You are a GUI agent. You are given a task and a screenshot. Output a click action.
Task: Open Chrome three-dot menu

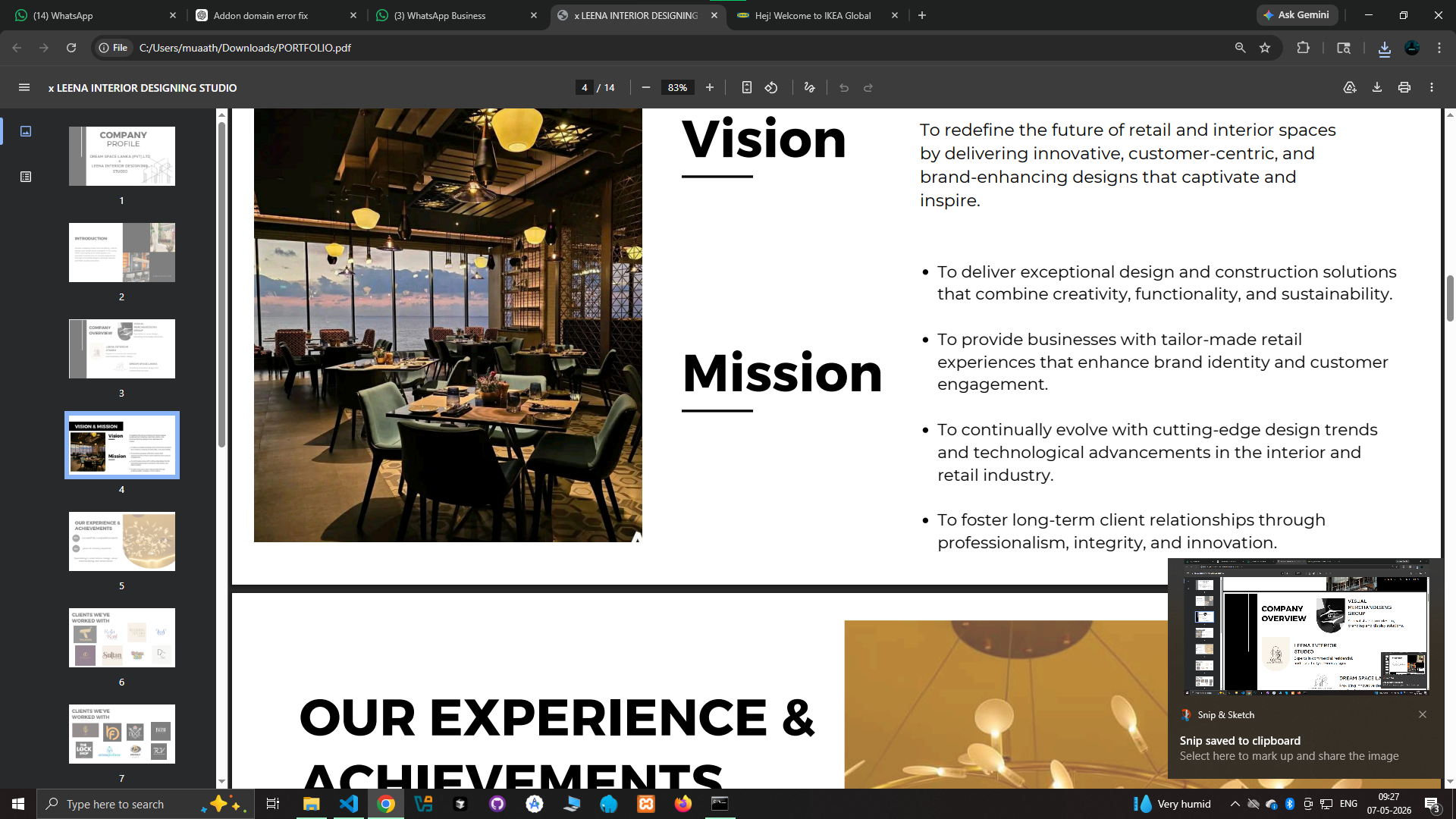(x=1439, y=48)
